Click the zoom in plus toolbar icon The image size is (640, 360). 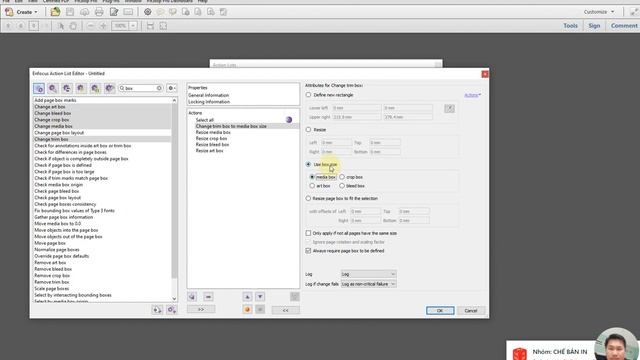tap(103, 26)
